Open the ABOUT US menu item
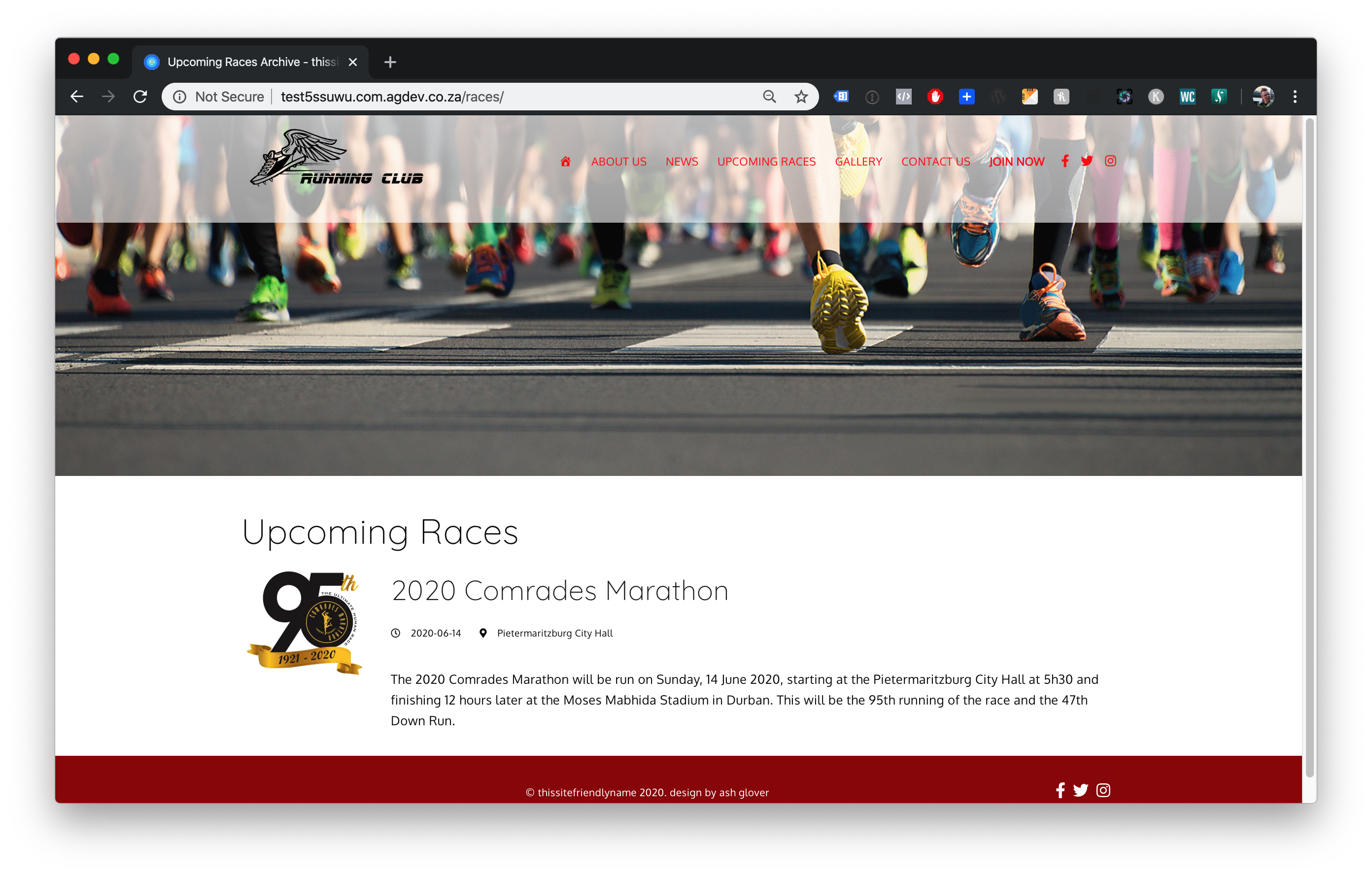This screenshot has height=876, width=1372. click(x=619, y=162)
